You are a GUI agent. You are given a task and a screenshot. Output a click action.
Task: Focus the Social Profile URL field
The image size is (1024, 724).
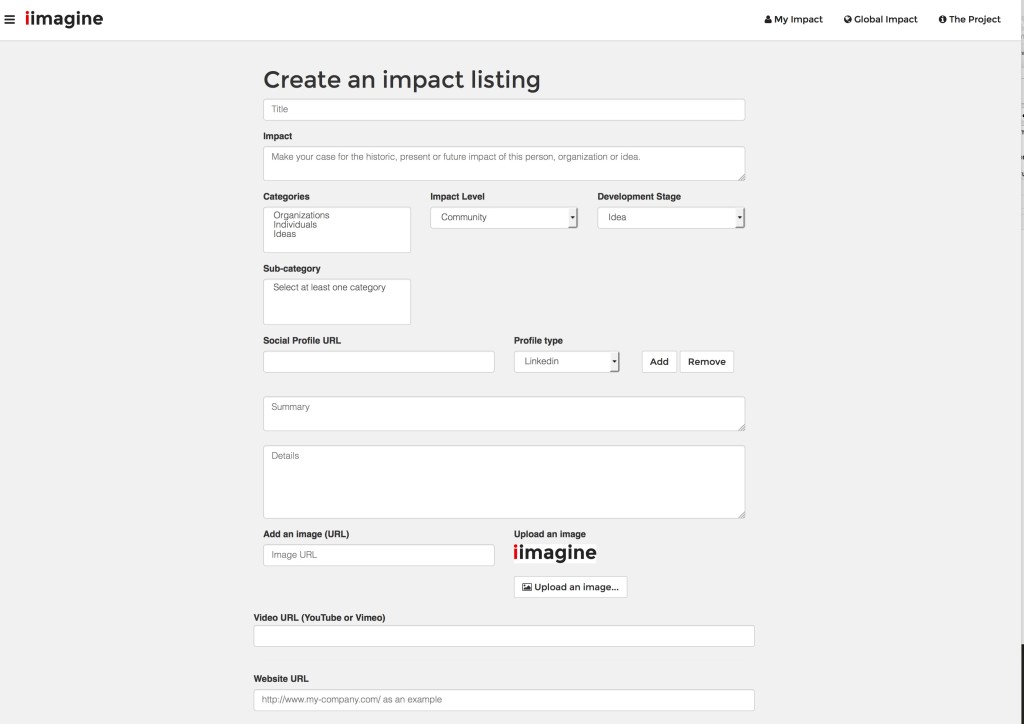(378, 362)
